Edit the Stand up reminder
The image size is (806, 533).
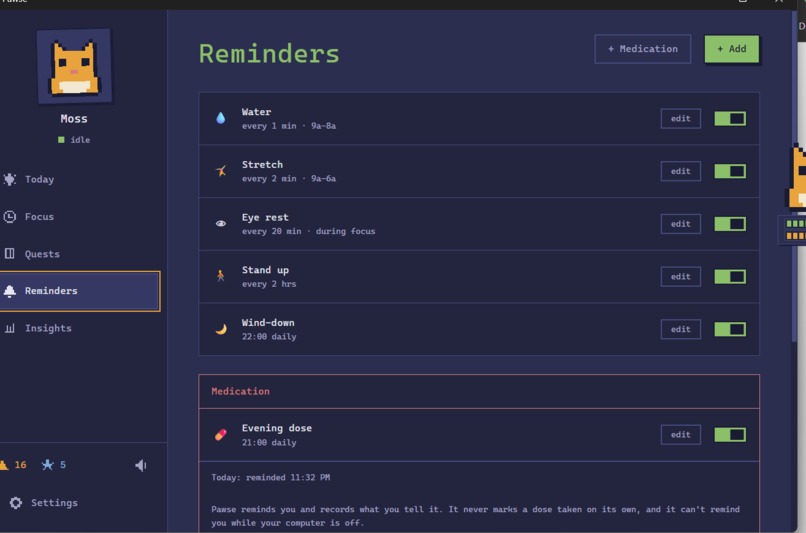point(681,277)
